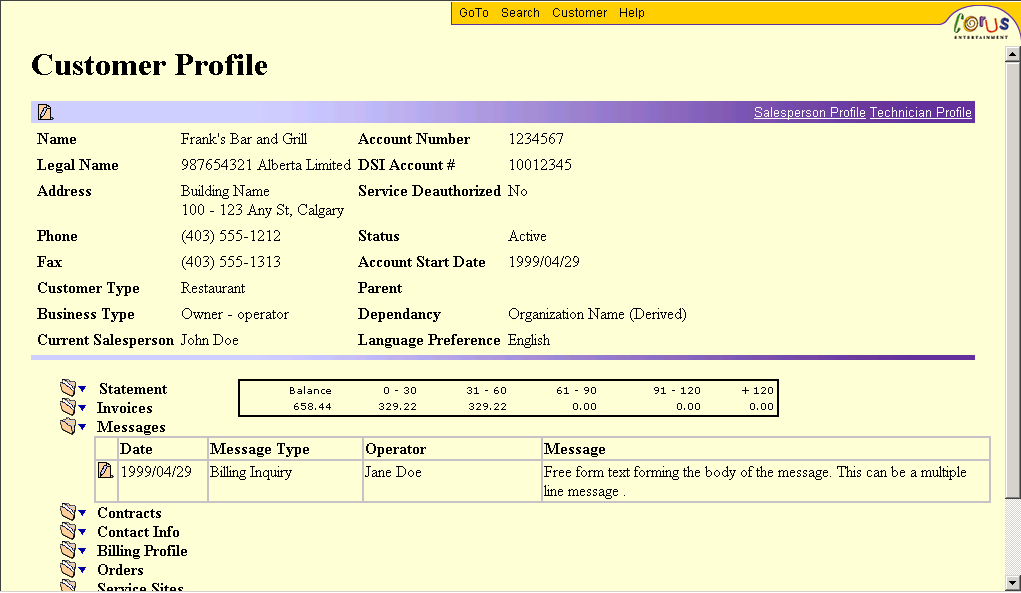Click the vertical scrollbar thumb
This screenshot has width=1021, height=593.
pyautogui.click(x=1013, y=280)
